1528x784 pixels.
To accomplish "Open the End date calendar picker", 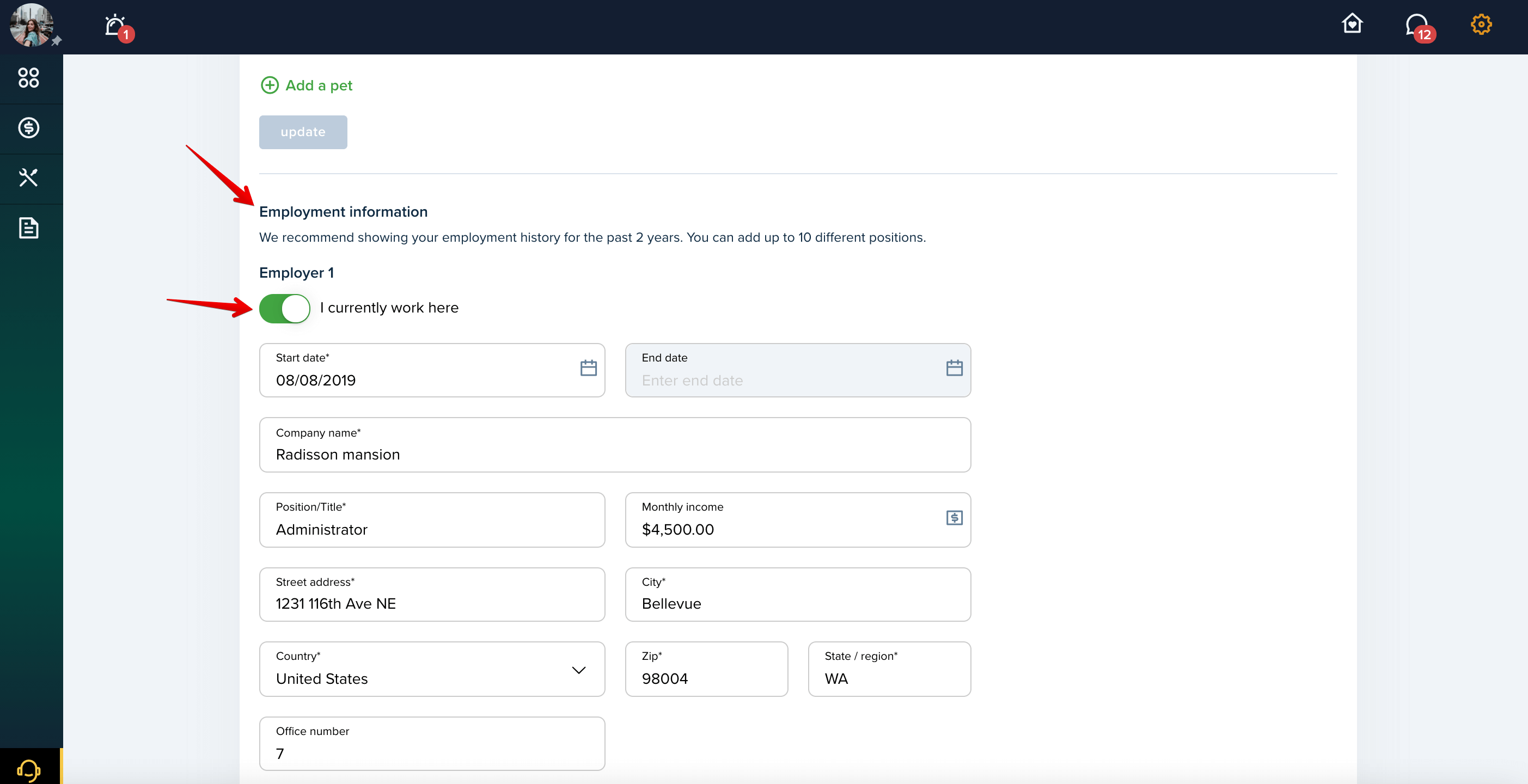I will click(954, 368).
